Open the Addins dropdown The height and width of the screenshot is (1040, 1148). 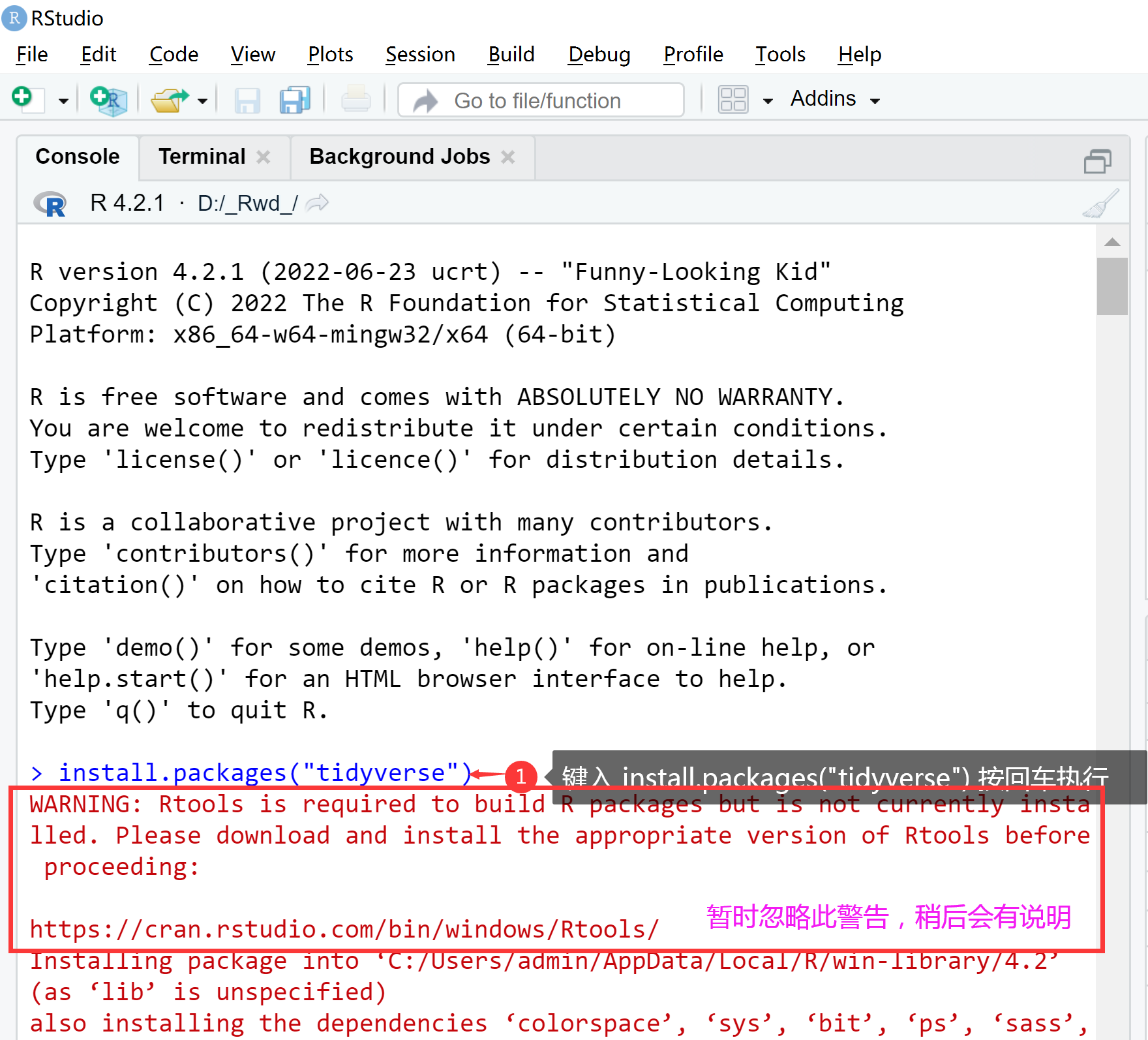835,99
